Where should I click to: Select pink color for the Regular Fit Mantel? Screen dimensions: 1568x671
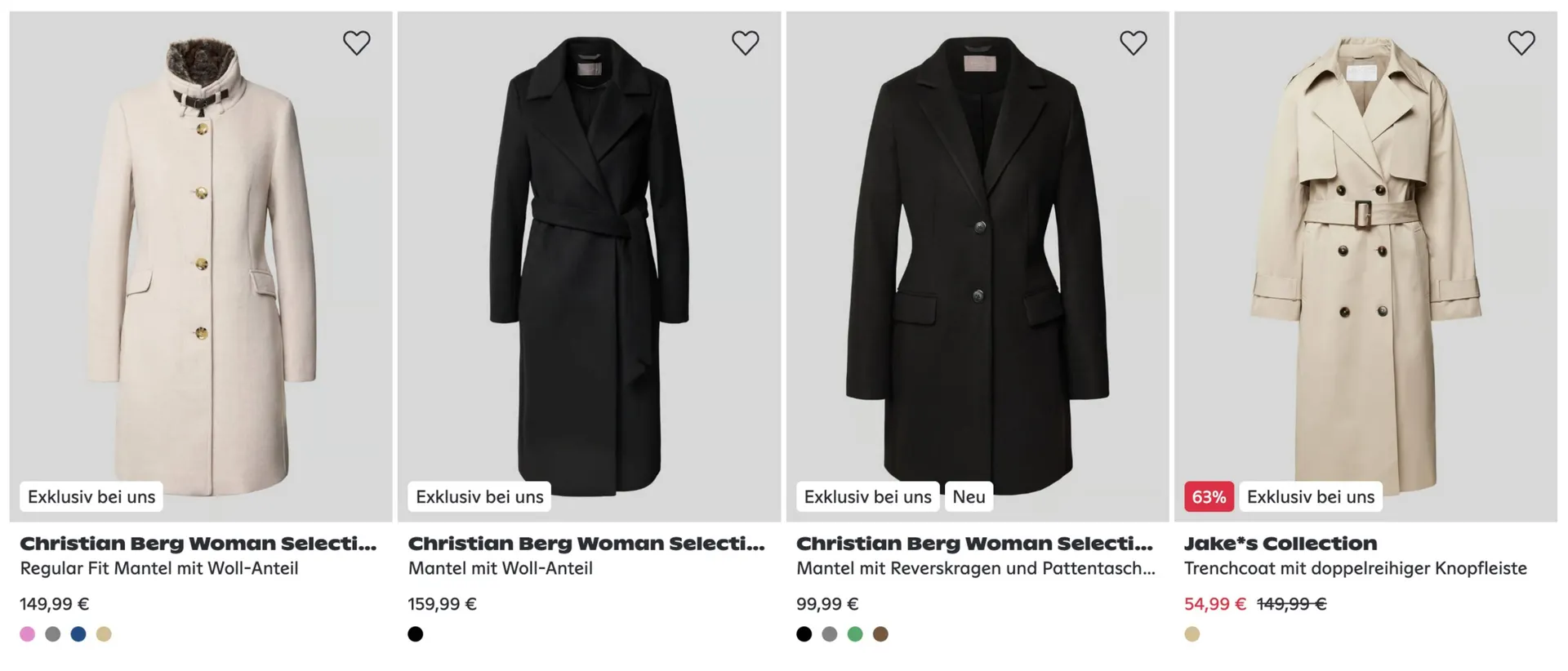tap(28, 634)
